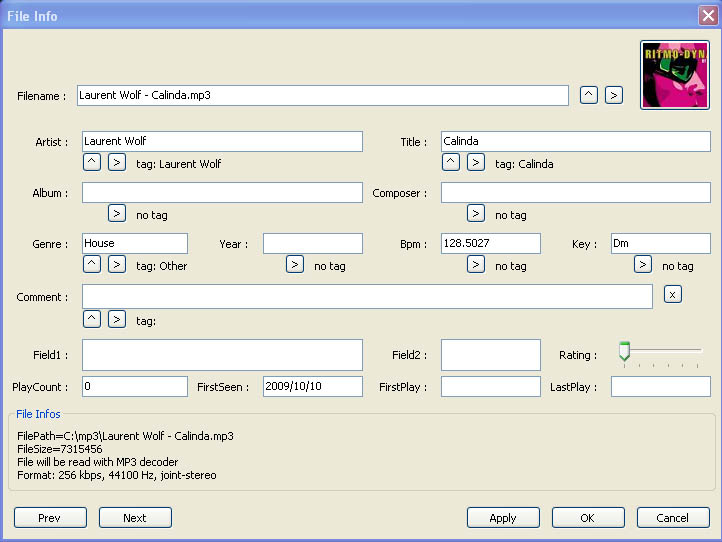
Task: Click the FilePath line in File Infos
Action: pyautogui.click(x=125, y=436)
